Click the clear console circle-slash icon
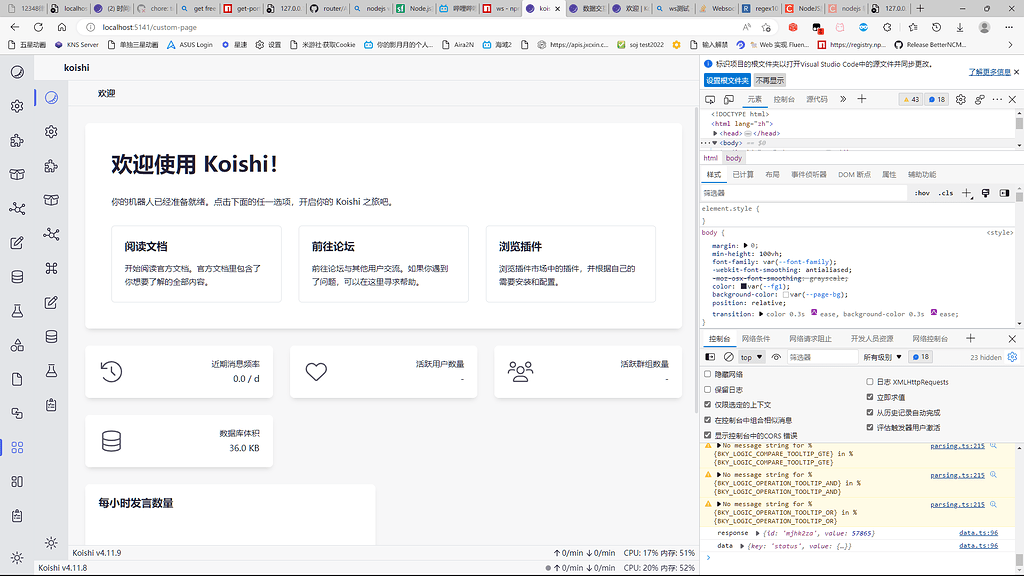Screen dimensions: 1024x576 click(x=729, y=357)
